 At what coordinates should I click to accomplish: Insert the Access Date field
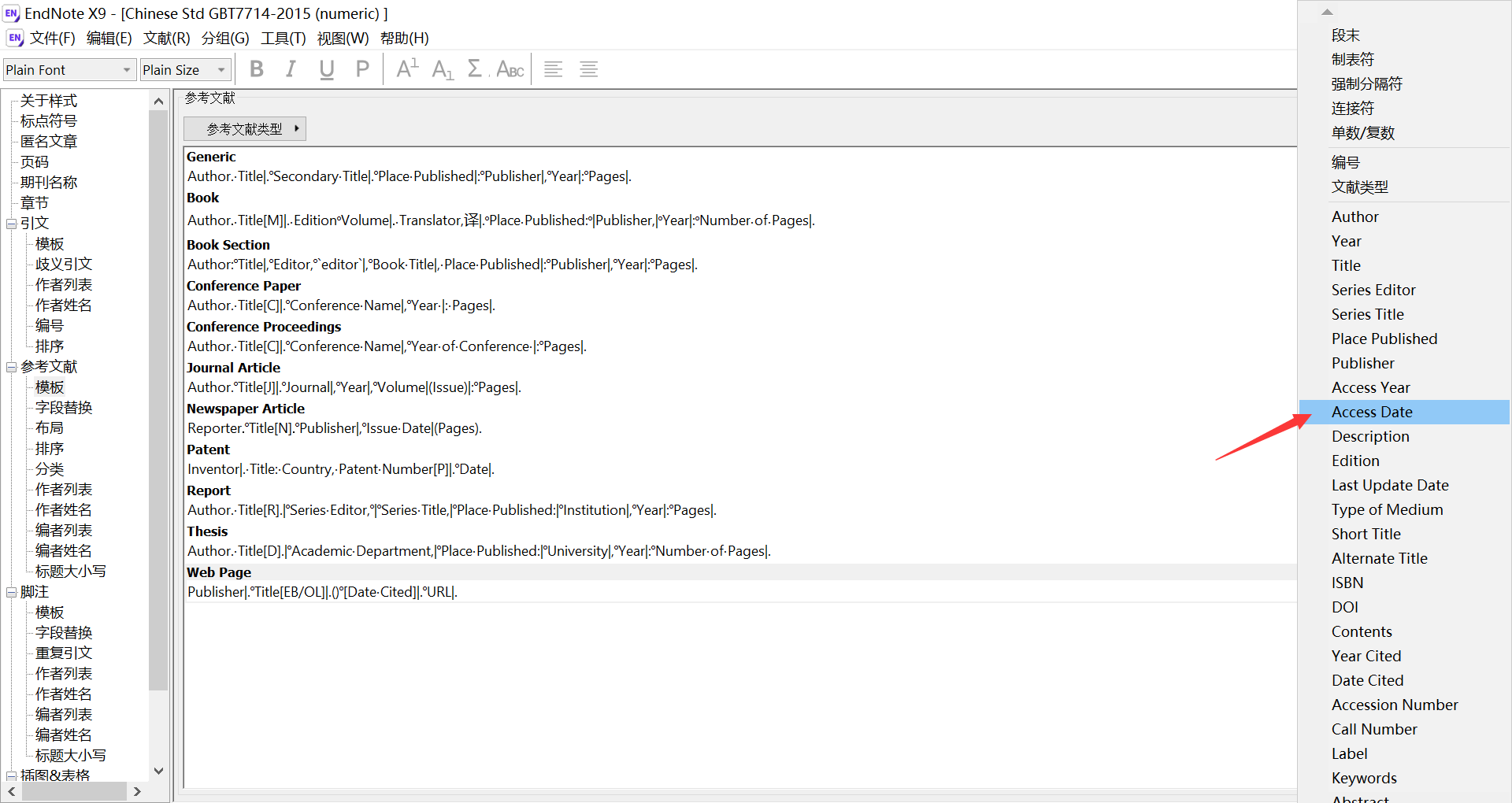[x=1404, y=412]
